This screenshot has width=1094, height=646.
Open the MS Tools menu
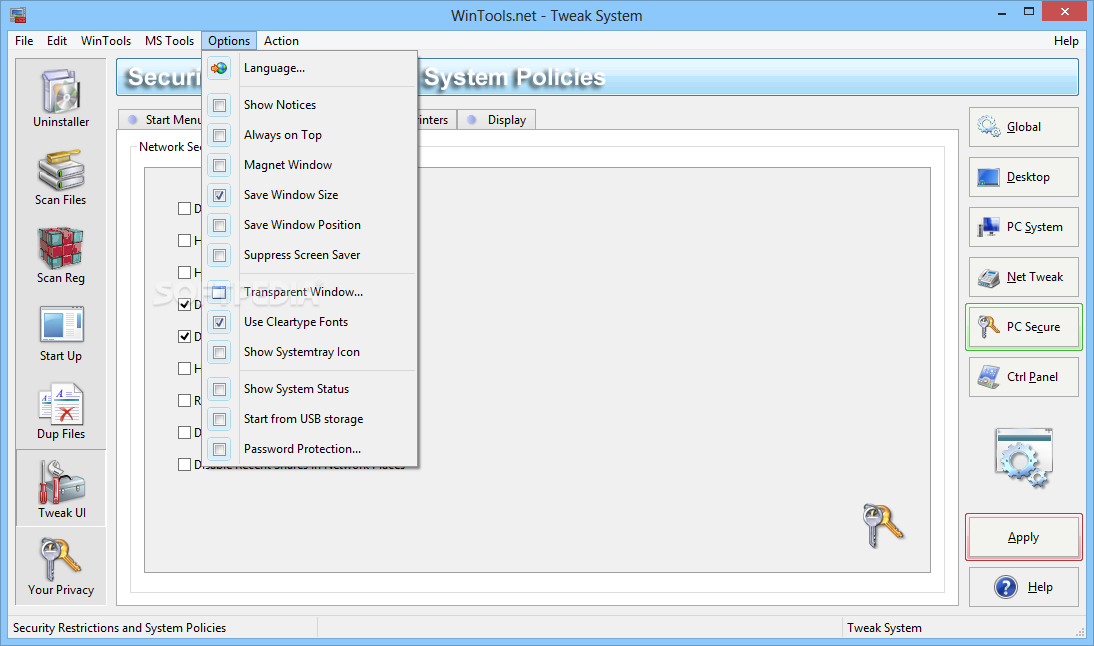(170, 41)
